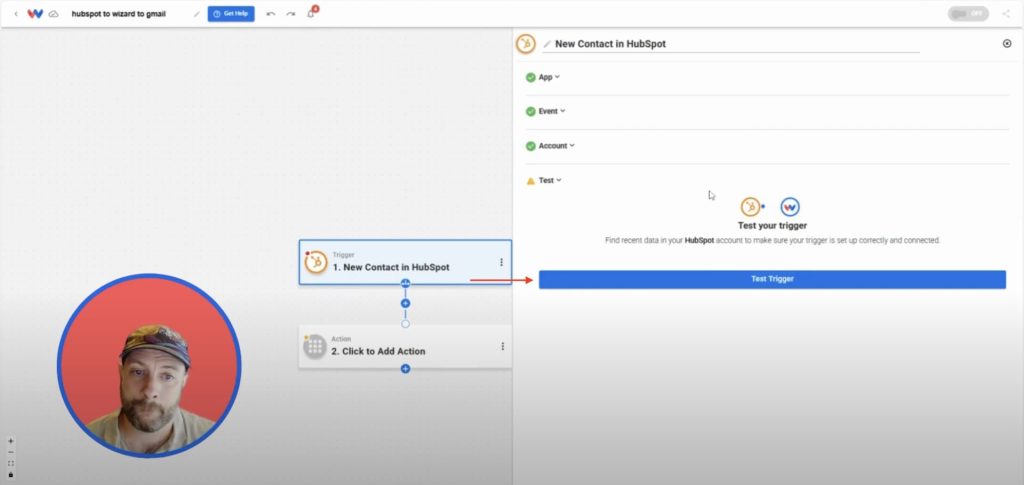This screenshot has height=485, width=1024.
Task: Click the HubSpot icon in panel header
Action: click(526, 44)
